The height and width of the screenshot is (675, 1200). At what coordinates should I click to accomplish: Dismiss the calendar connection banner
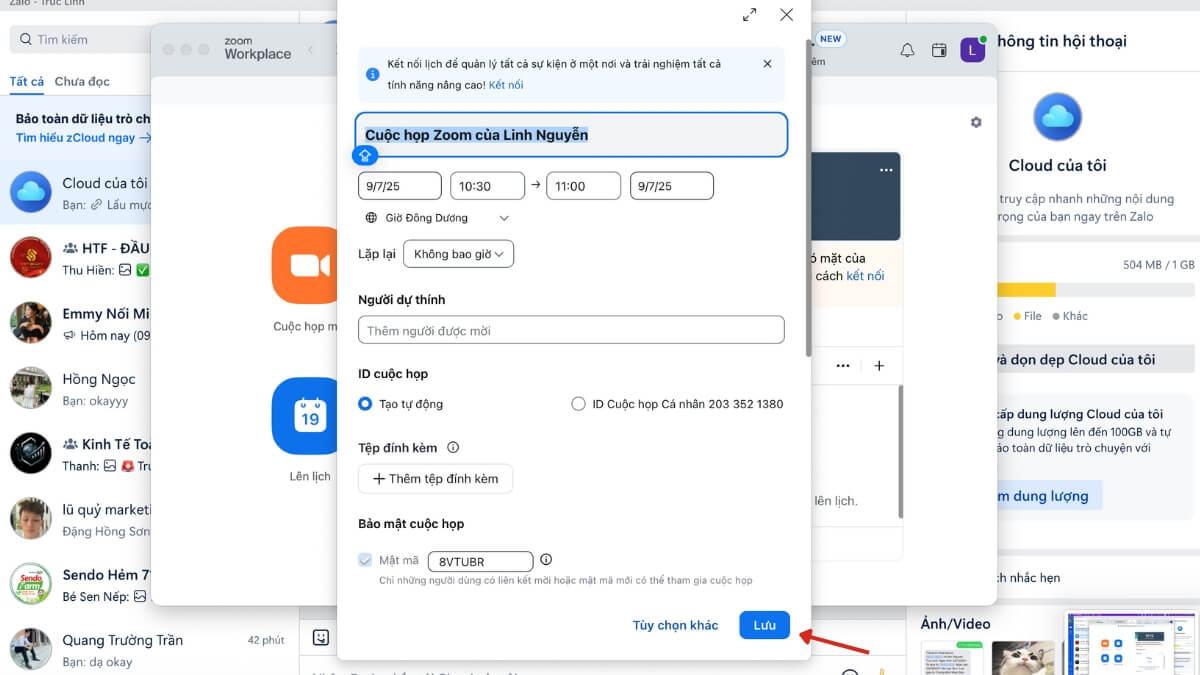coord(767,64)
